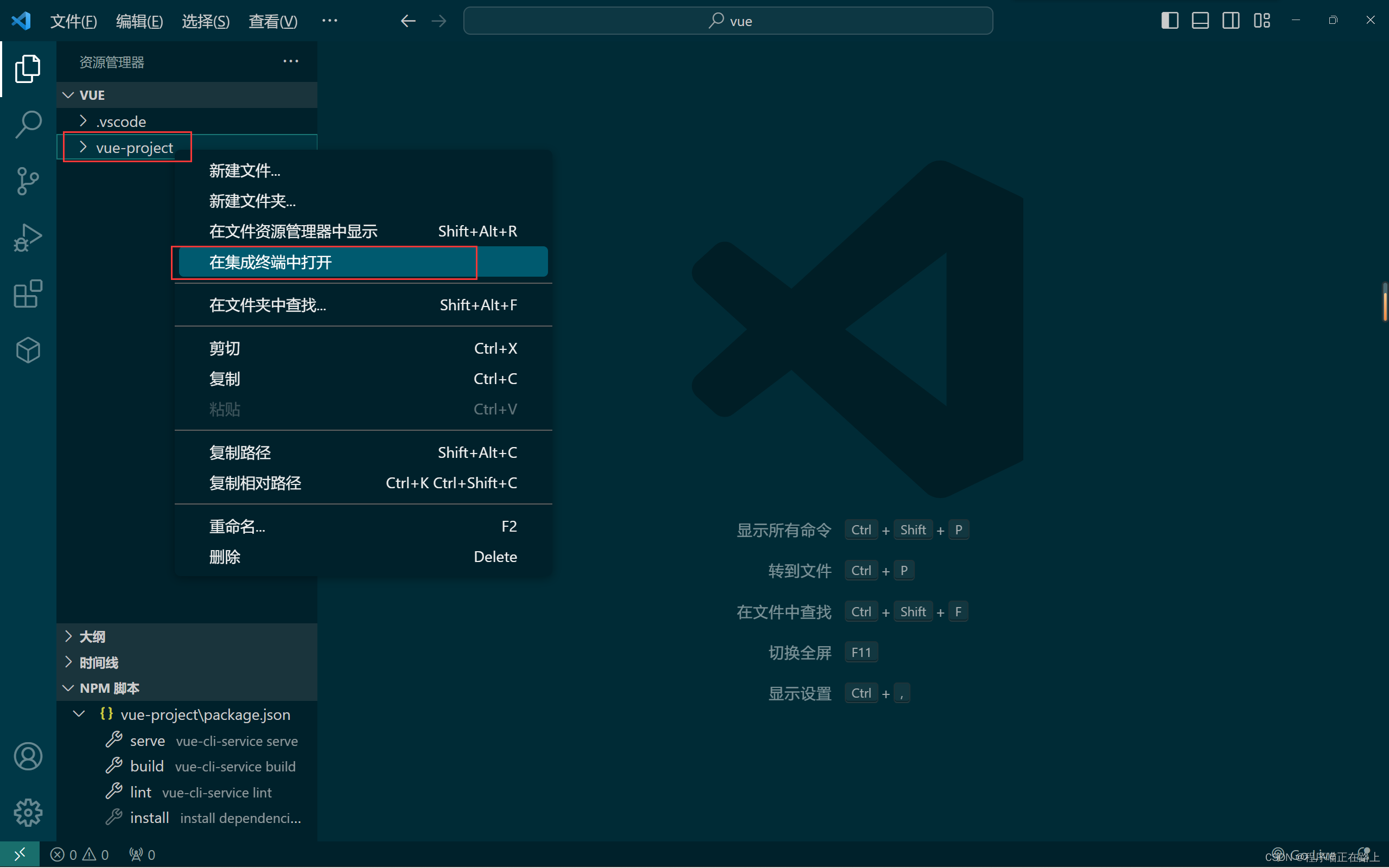Click the remote window status bar icon
Screen dimensions: 1389x868
click(20, 855)
